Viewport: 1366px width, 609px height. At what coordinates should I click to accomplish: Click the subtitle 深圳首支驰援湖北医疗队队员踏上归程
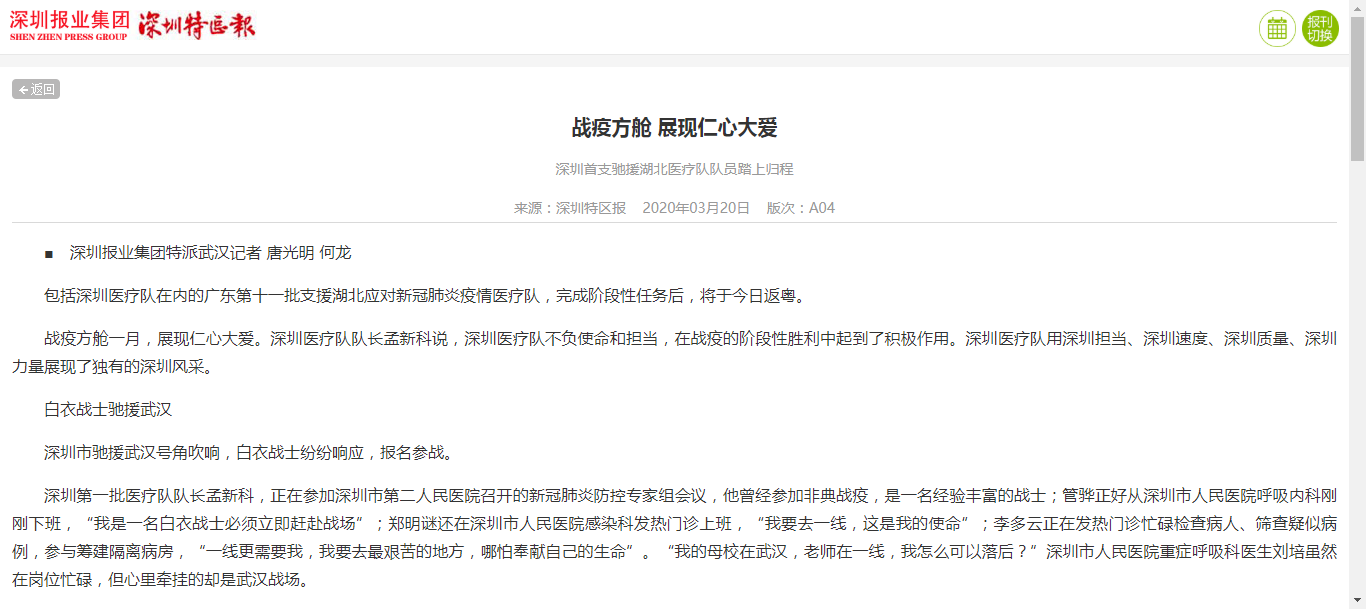pos(674,169)
